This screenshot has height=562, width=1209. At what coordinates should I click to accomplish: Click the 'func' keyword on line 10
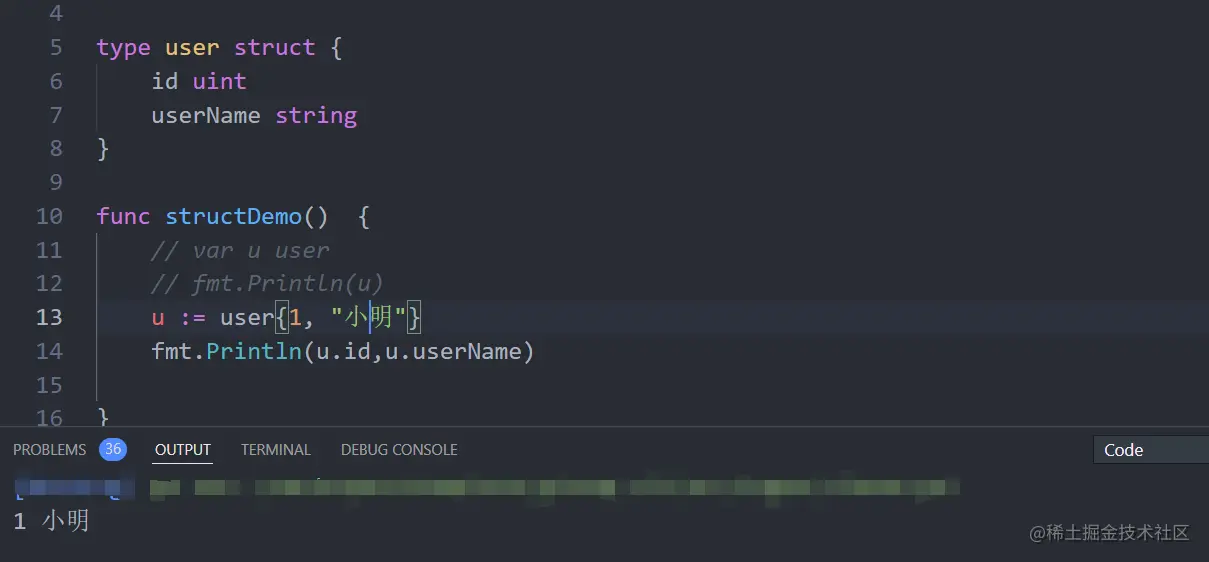[x=124, y=216]
